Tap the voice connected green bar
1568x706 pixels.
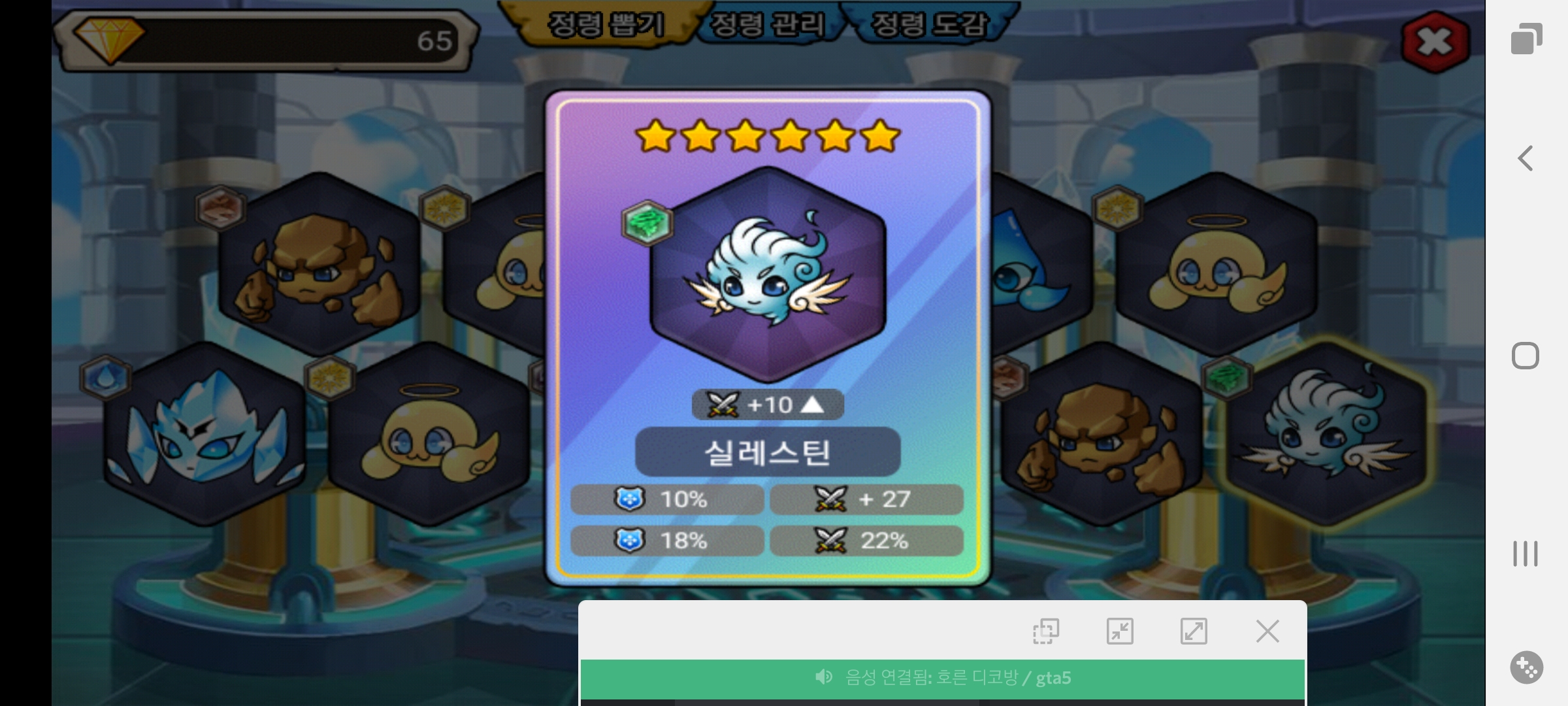(x=943, y=678)
